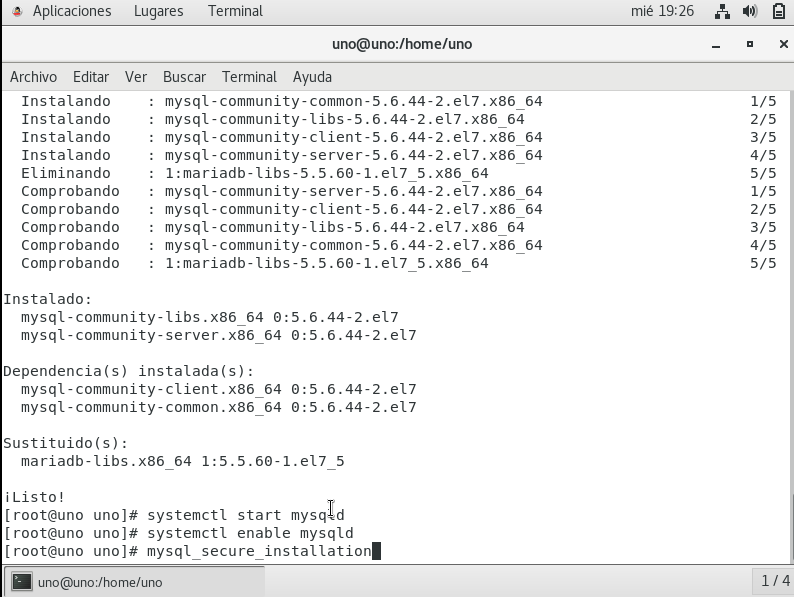Click the '¡Listo!' output line
Viewport: 794px width, 597px height.
tap(34, 497)
